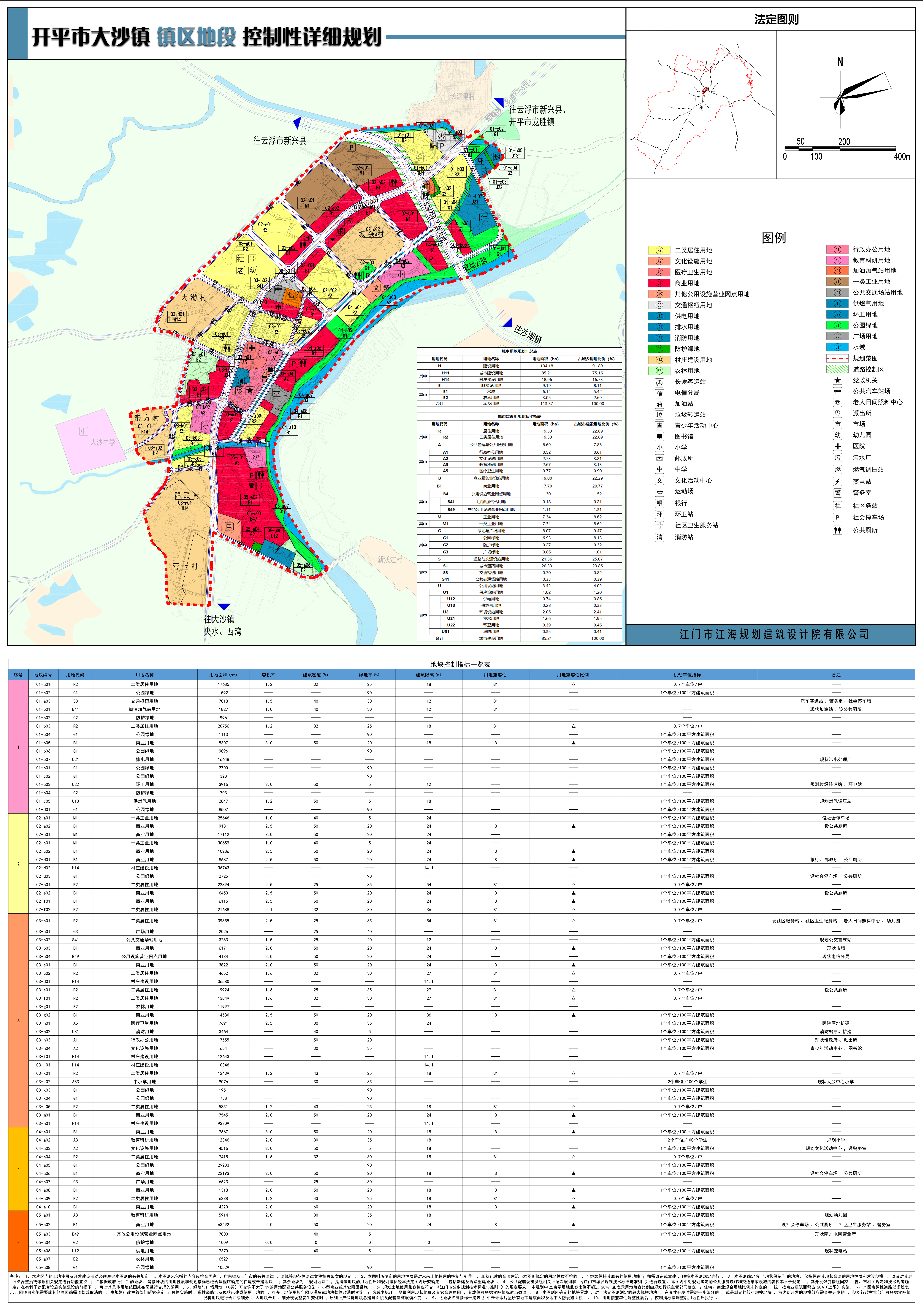Select the 警务室 legend symbol
The image size is (924, 1307).
(837, 493)
